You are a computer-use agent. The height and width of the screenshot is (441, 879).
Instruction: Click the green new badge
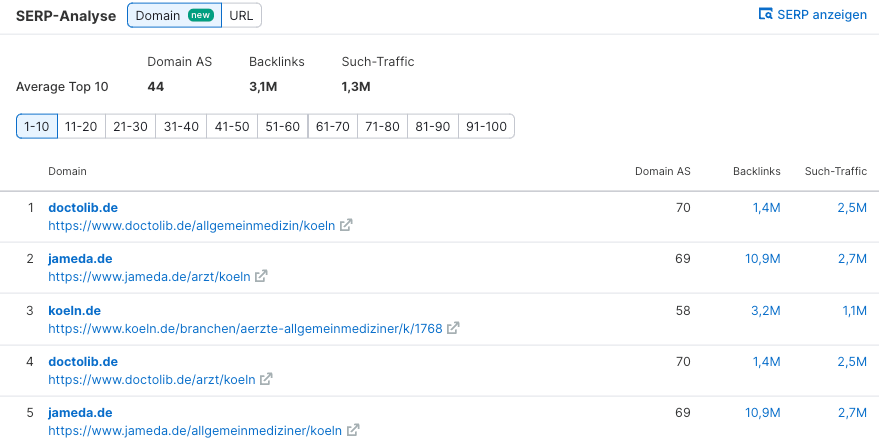pos(201,15)
